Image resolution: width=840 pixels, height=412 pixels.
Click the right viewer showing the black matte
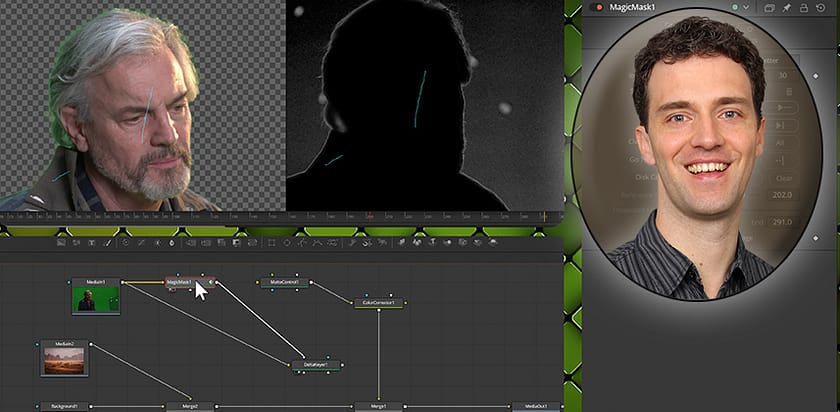[x=425, y=105]
